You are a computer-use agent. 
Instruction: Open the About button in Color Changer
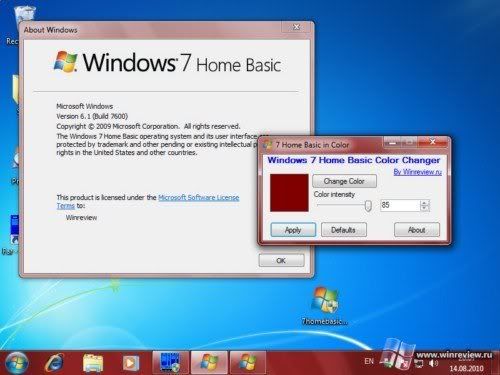click(417, 230)
